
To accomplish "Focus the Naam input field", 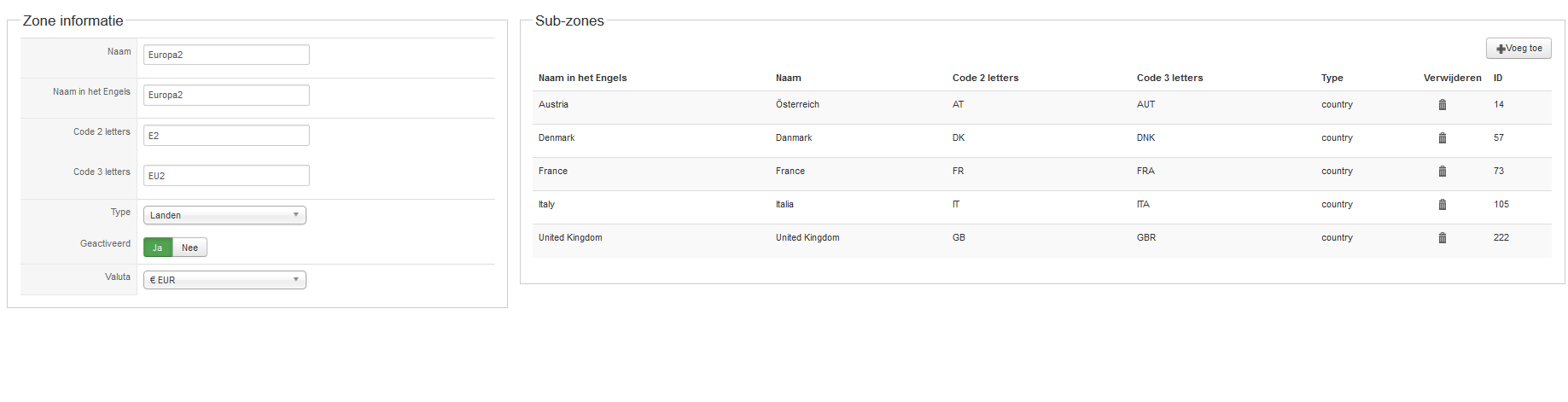I will coord(226,55).
